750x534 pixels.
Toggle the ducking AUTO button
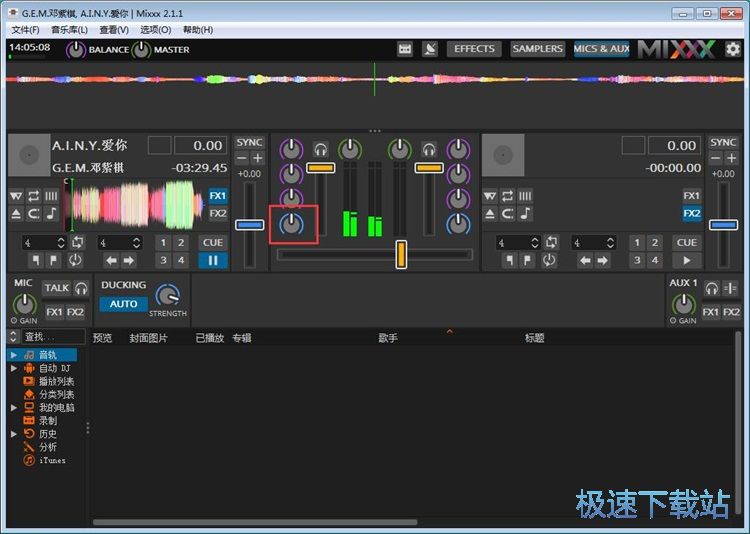coord(123,304)
